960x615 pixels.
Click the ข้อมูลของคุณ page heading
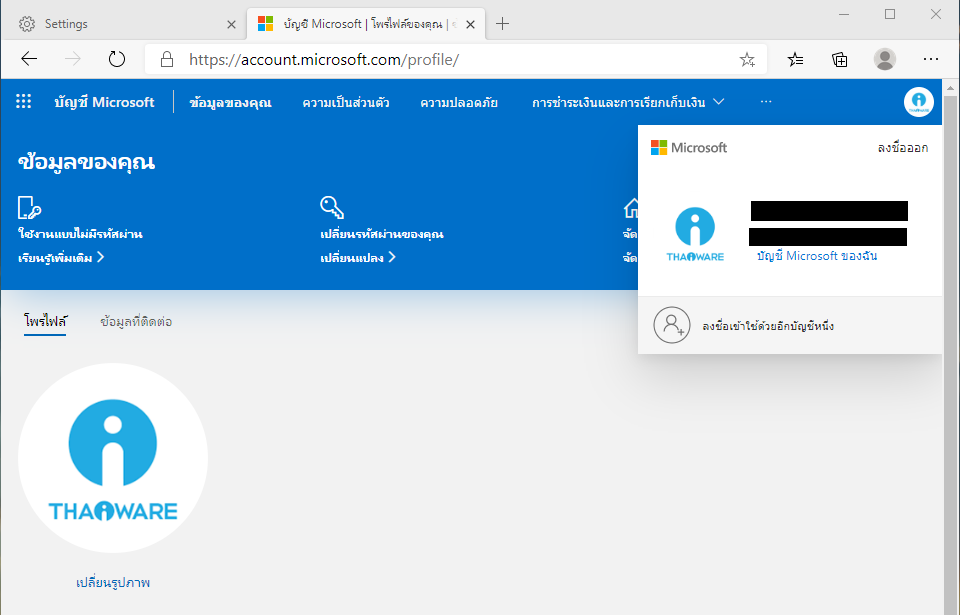pyautogui.click(x=86, y=162)
